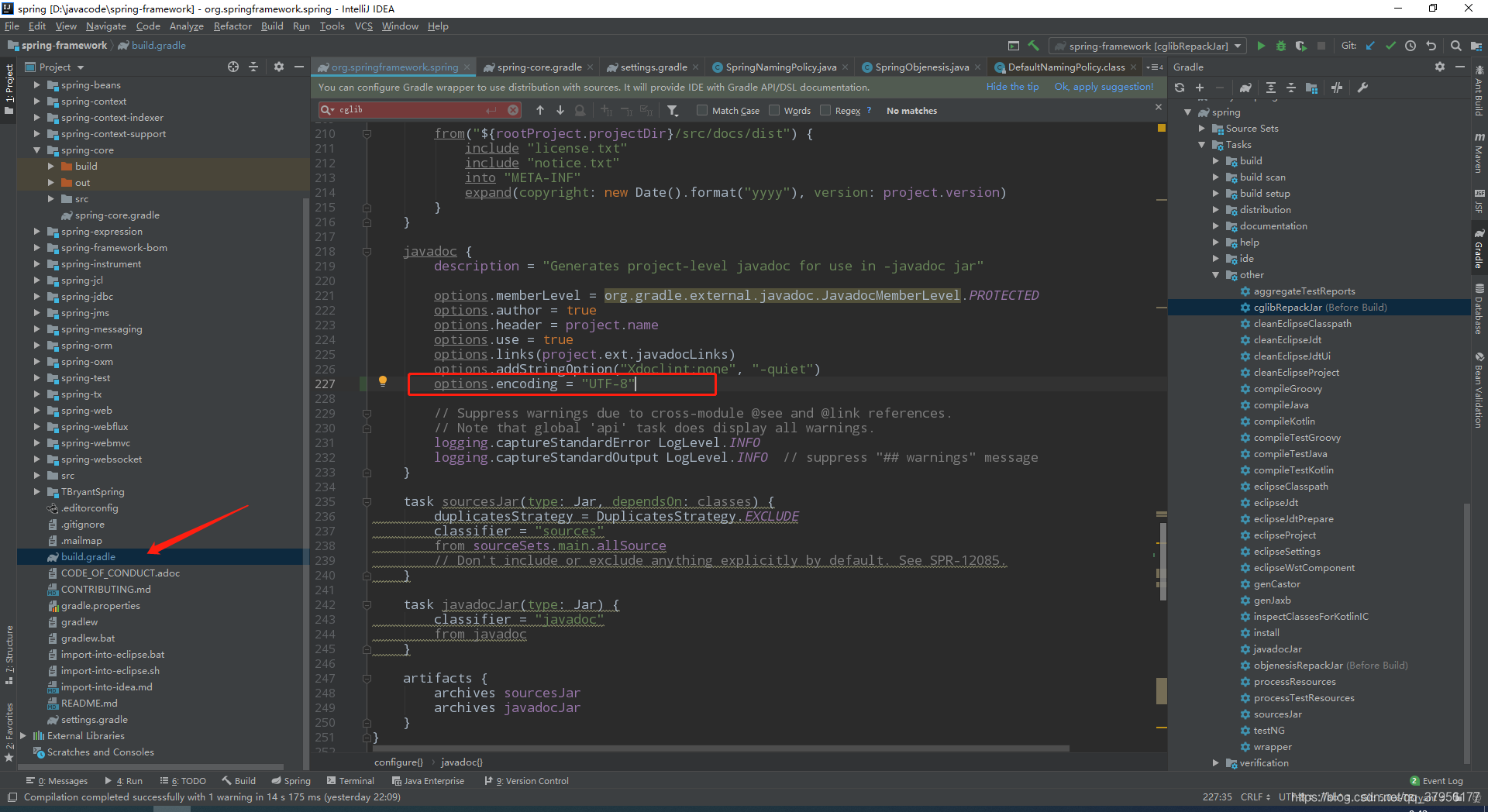Open the Maven side tool window
The height and width of the screenshot is (812, 1488).
coord(1479,152)
